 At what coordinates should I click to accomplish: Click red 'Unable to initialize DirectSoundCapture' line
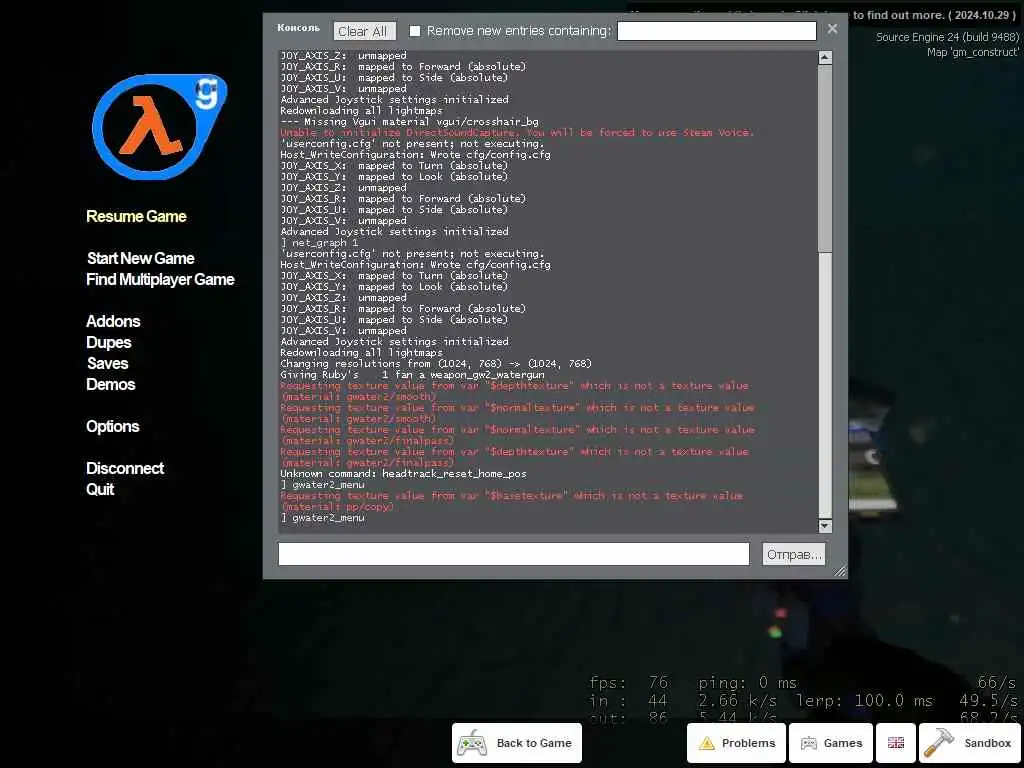point(517,133)
